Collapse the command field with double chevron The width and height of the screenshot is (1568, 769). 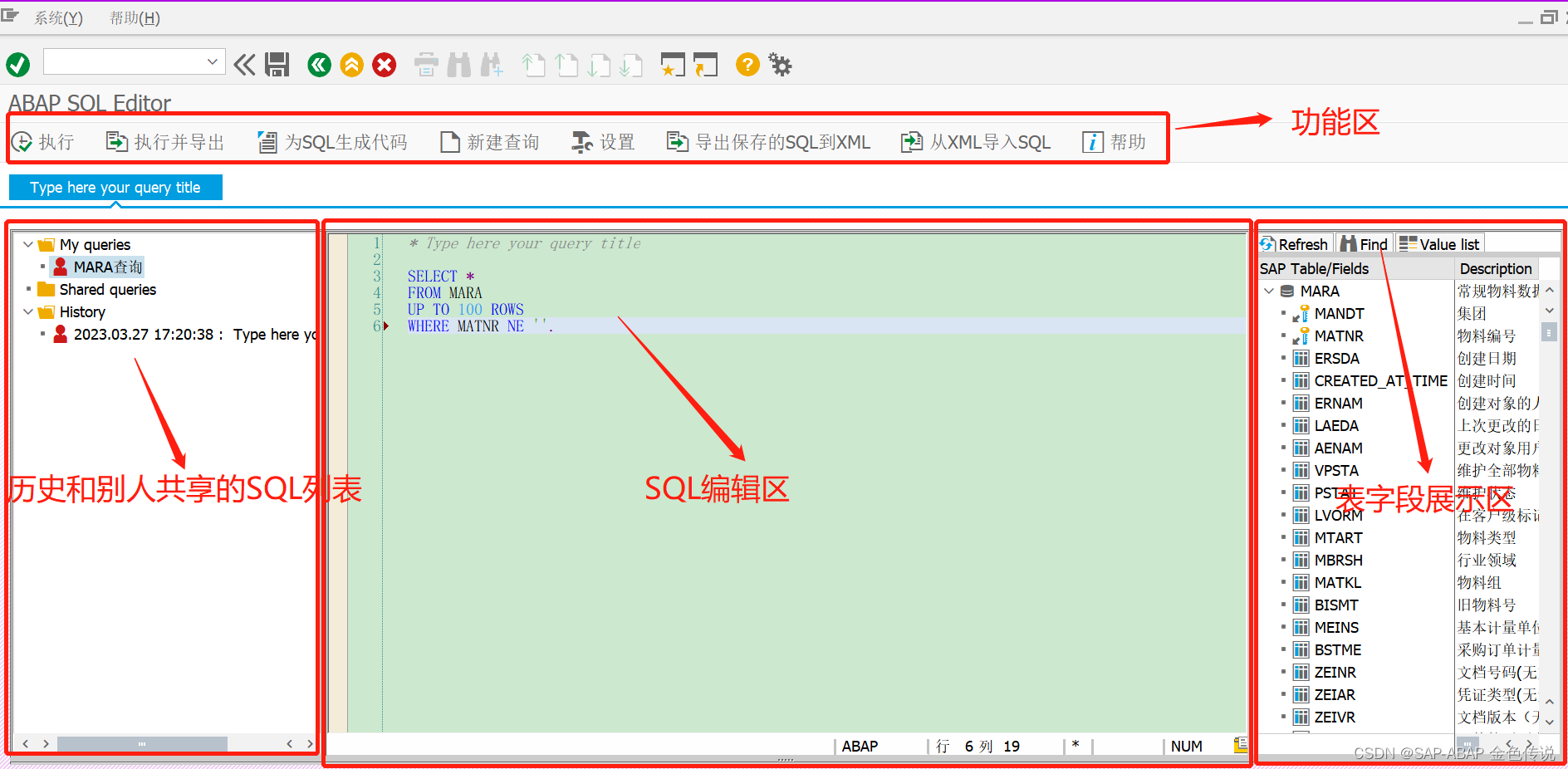coord(244,65)
